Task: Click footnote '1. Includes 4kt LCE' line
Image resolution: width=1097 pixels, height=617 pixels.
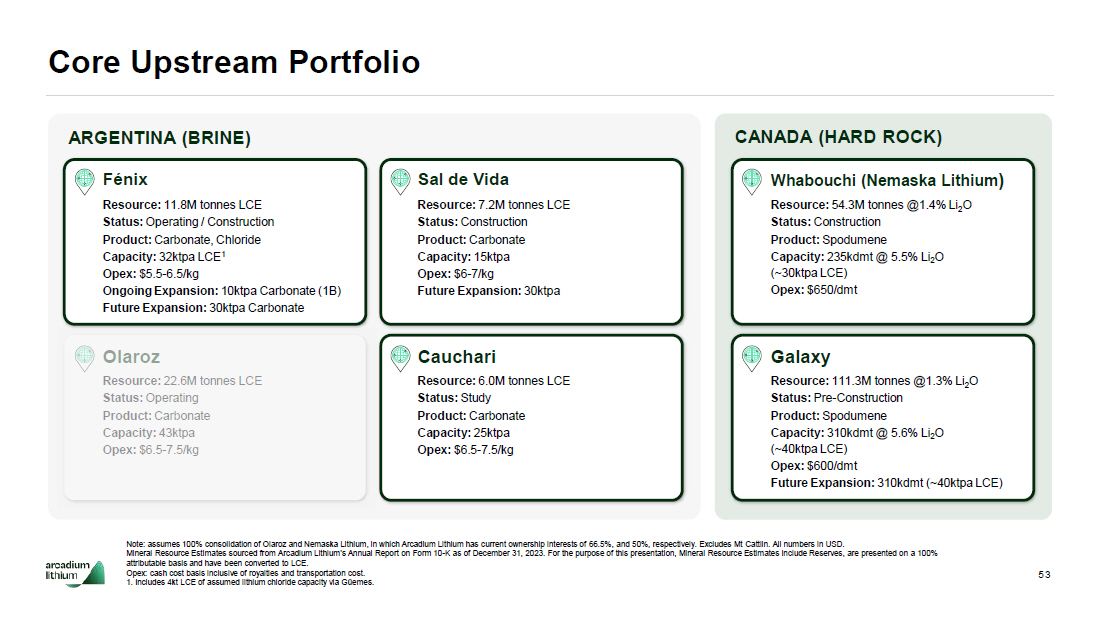Action: 250,582
